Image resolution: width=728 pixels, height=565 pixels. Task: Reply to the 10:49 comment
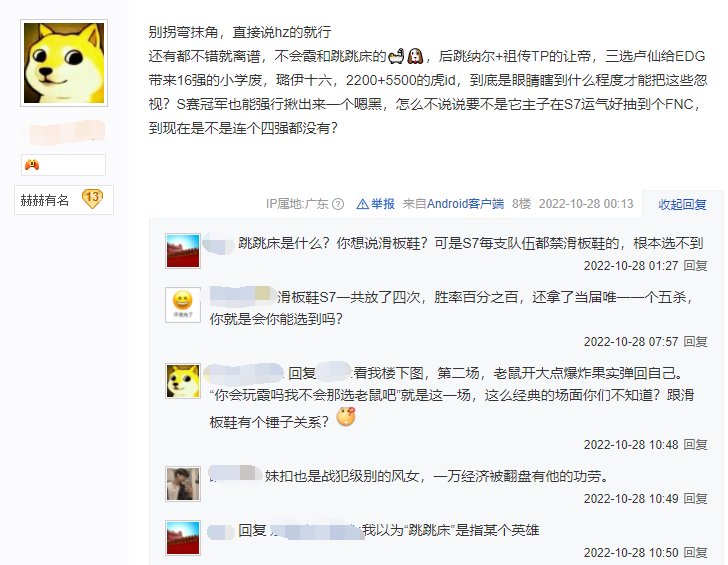pyautogui.click(x=695, y=499)
